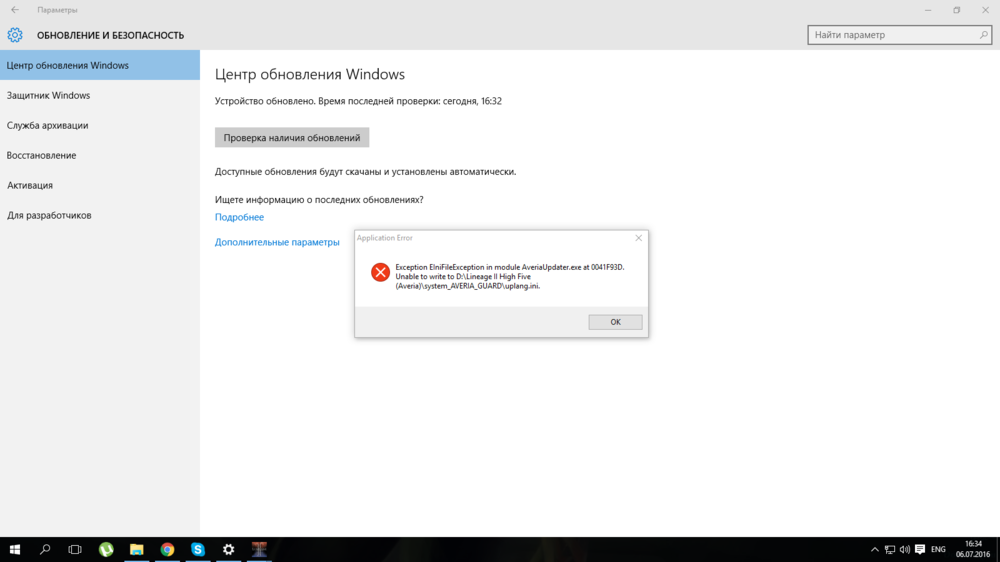Click OK in the Application Error dialog

[615, 322]
